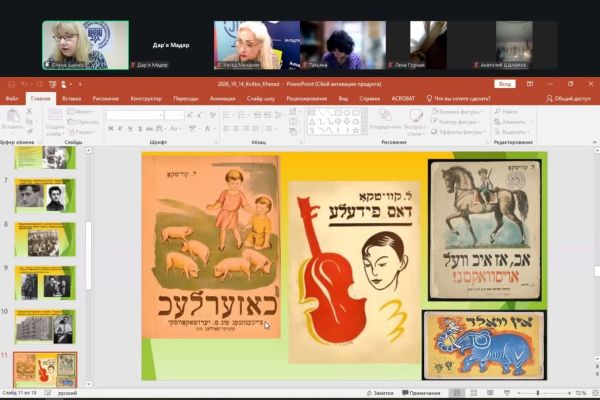Click the 'Что вы хотите сделать?' search box
600x400 pixels.
[x=458, y=99]
